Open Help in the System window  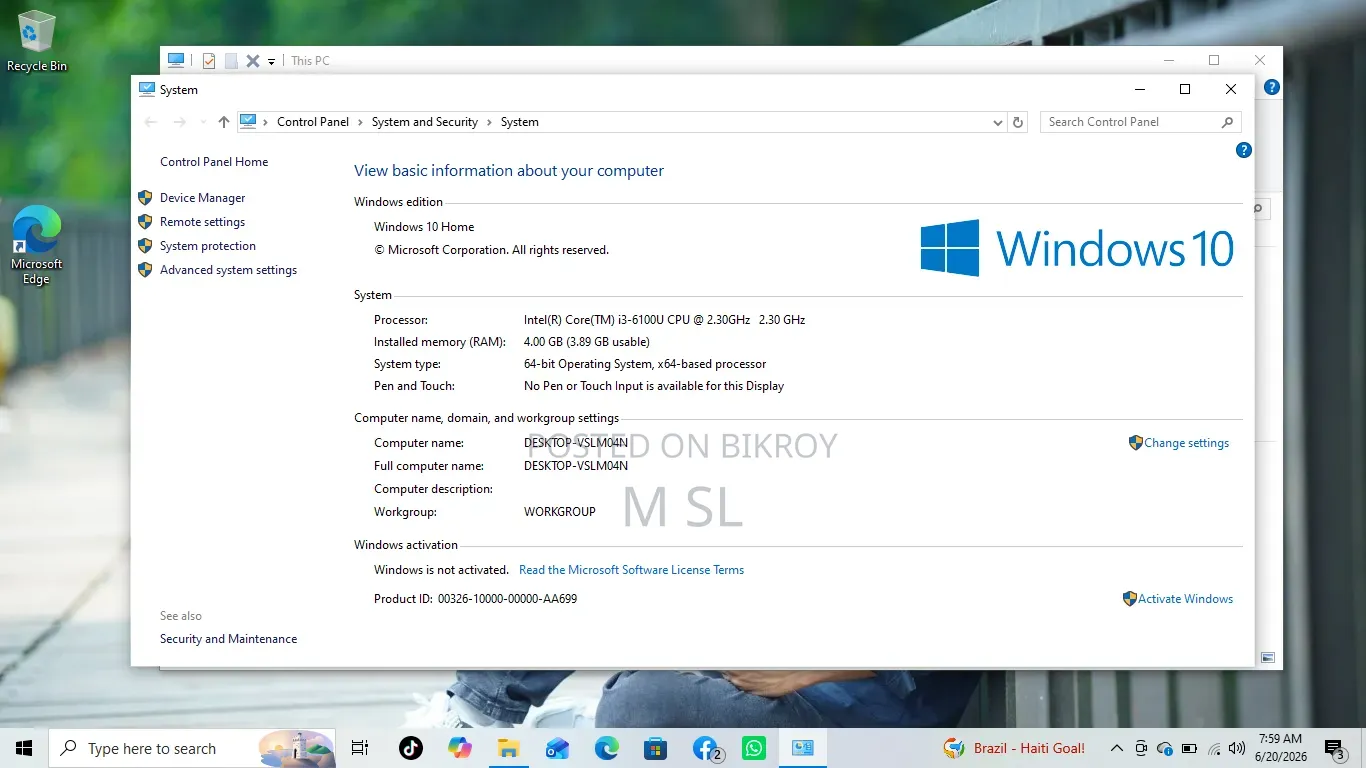tap(1244, 150)
